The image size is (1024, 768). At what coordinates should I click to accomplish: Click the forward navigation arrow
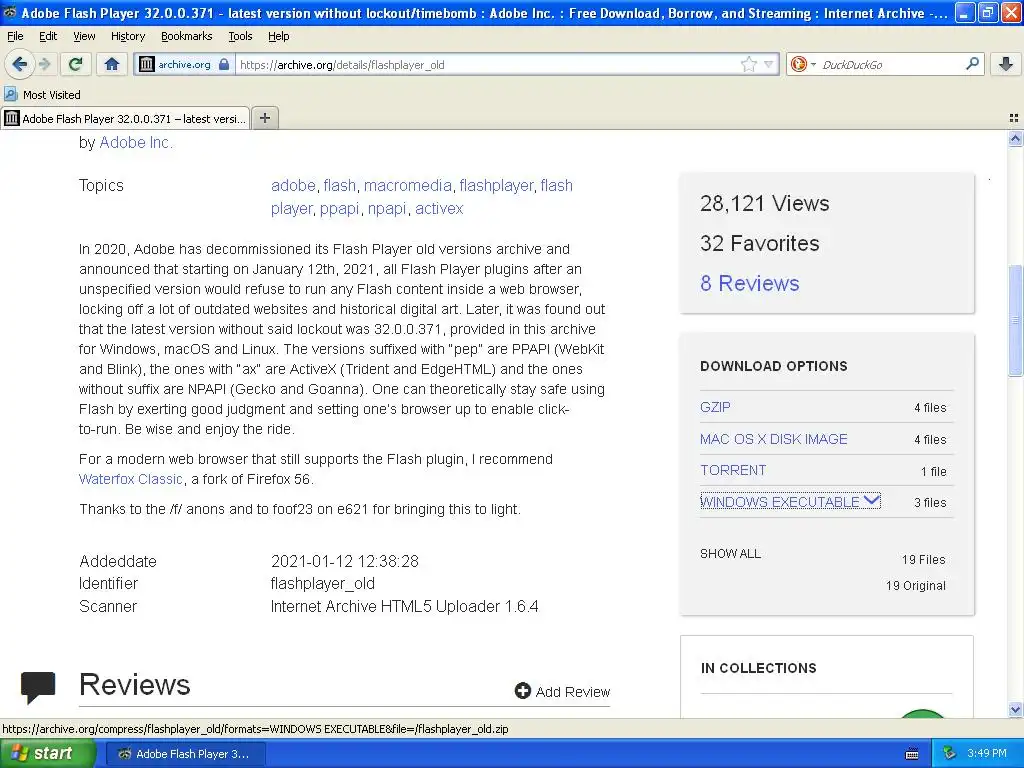coord(44,64)
